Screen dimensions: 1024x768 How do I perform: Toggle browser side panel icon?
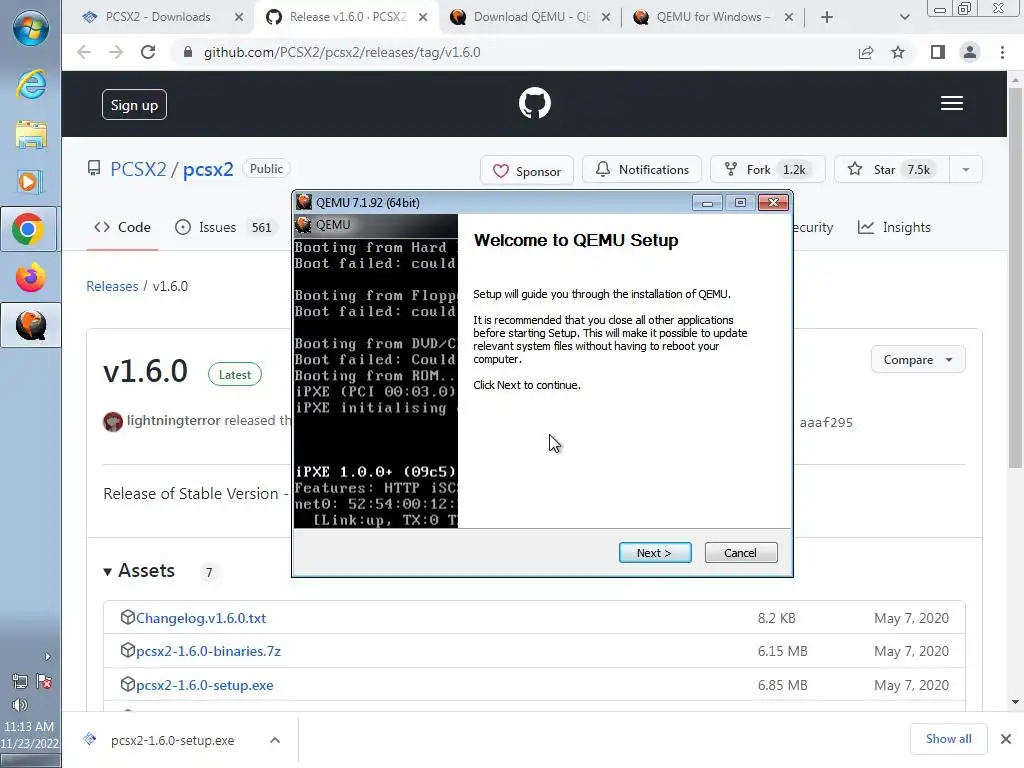click(938, 52)
